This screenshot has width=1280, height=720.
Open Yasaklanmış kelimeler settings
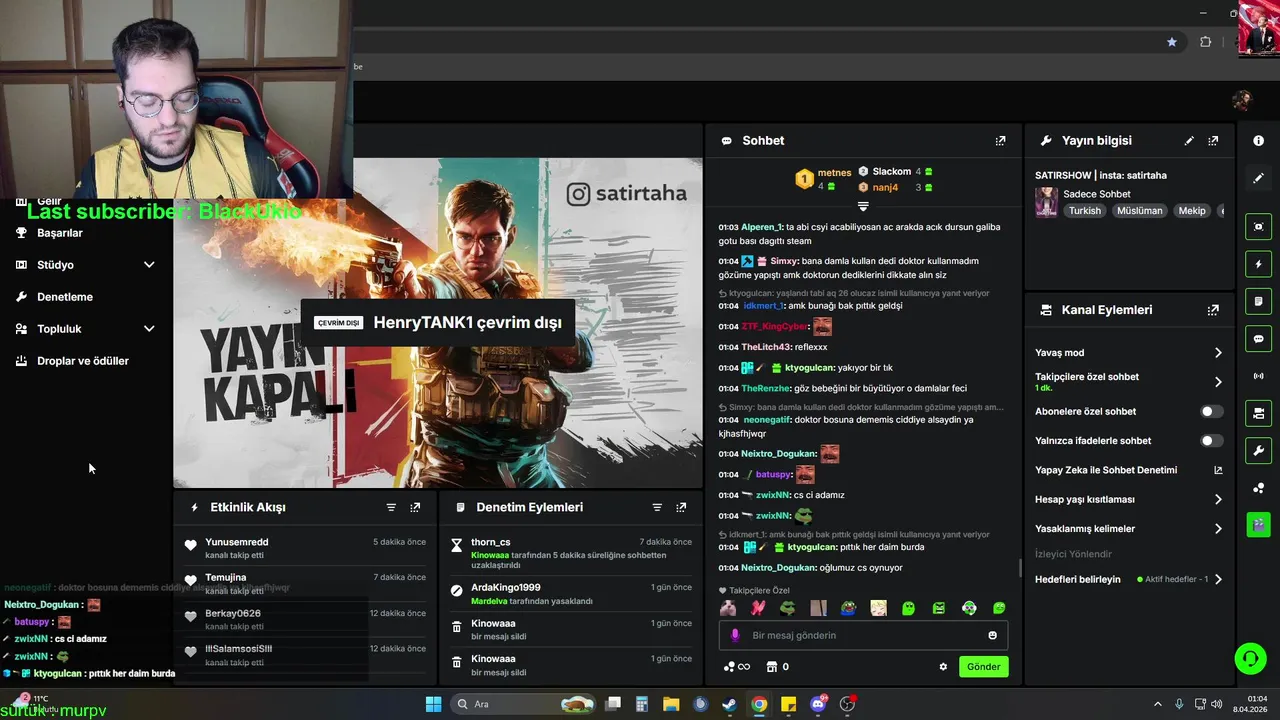click(x=1129, y=529)
